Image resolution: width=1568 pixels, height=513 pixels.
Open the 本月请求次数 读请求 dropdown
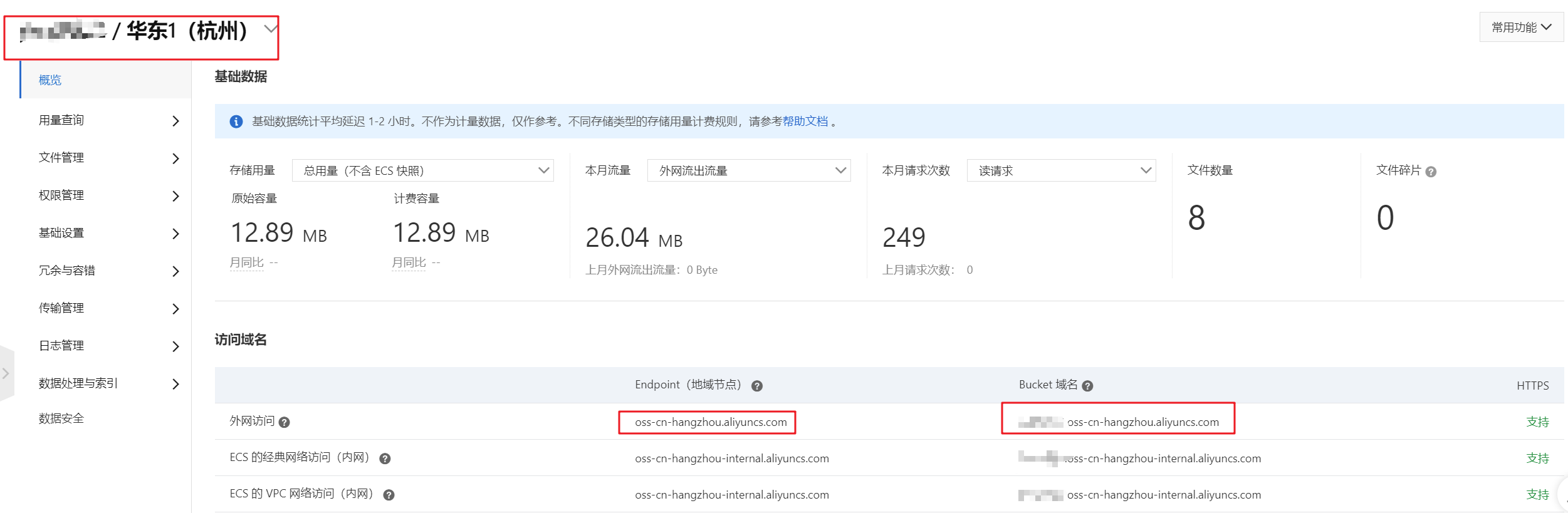point(1061,170)
